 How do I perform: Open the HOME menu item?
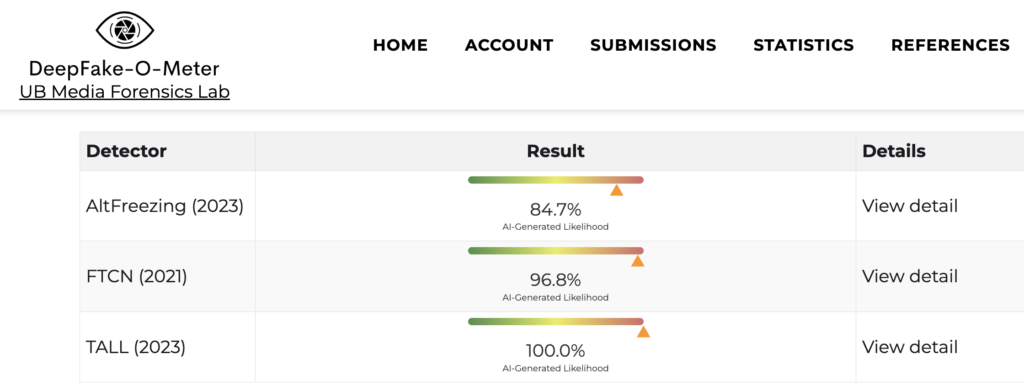[400, 45]
